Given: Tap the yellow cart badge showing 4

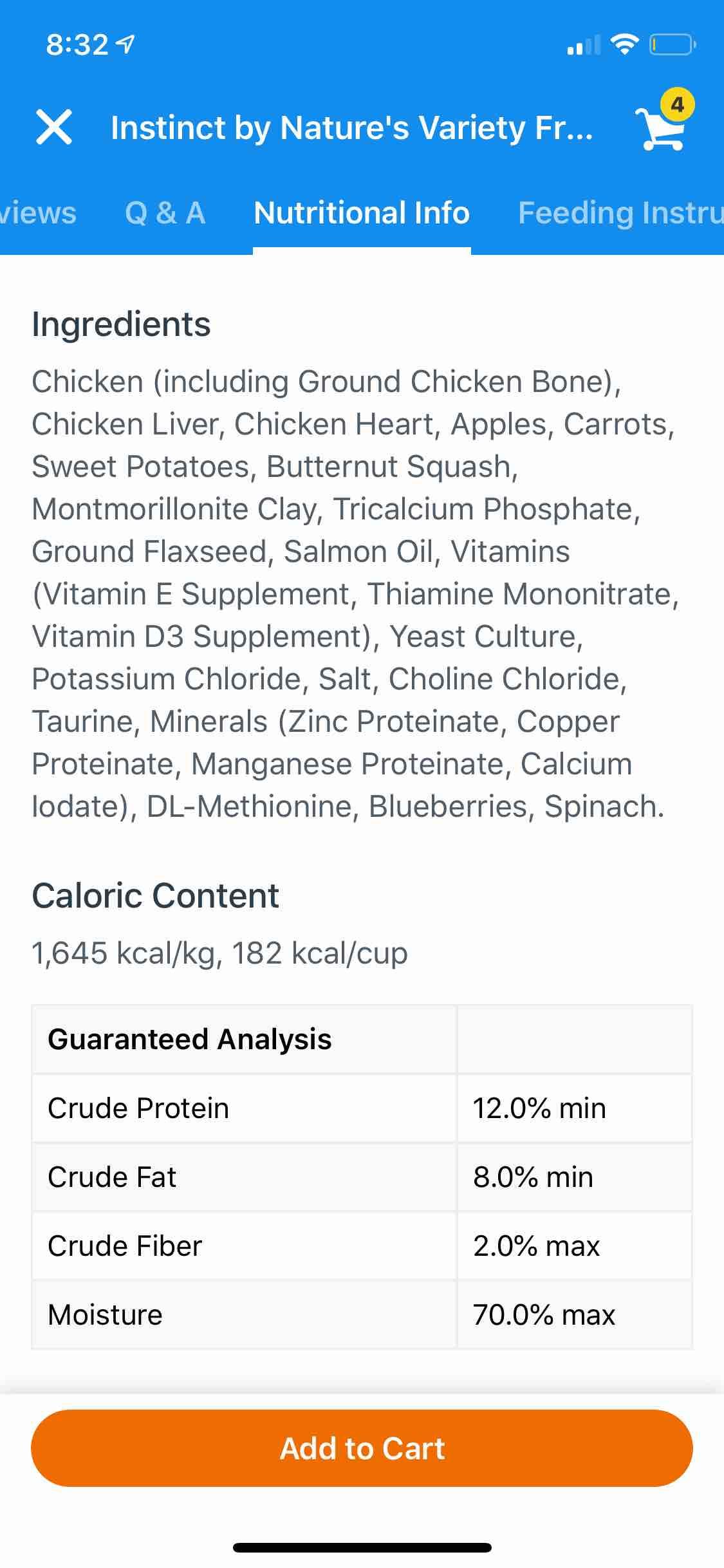Looking at the screenshot, I should coord(677,104).
